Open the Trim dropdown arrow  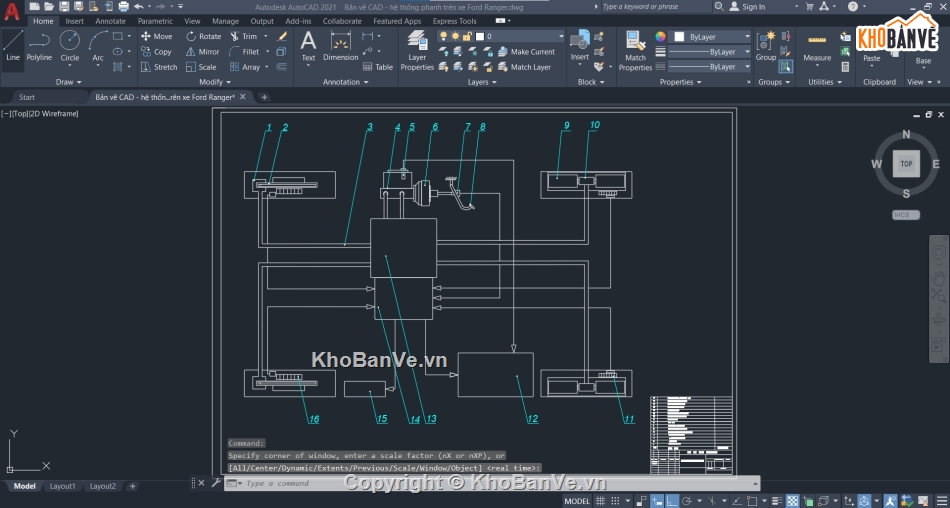[x=266, y=36]
